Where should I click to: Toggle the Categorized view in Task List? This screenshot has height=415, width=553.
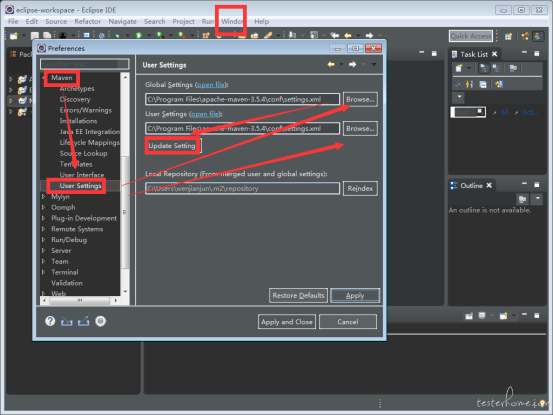[484, 68]
